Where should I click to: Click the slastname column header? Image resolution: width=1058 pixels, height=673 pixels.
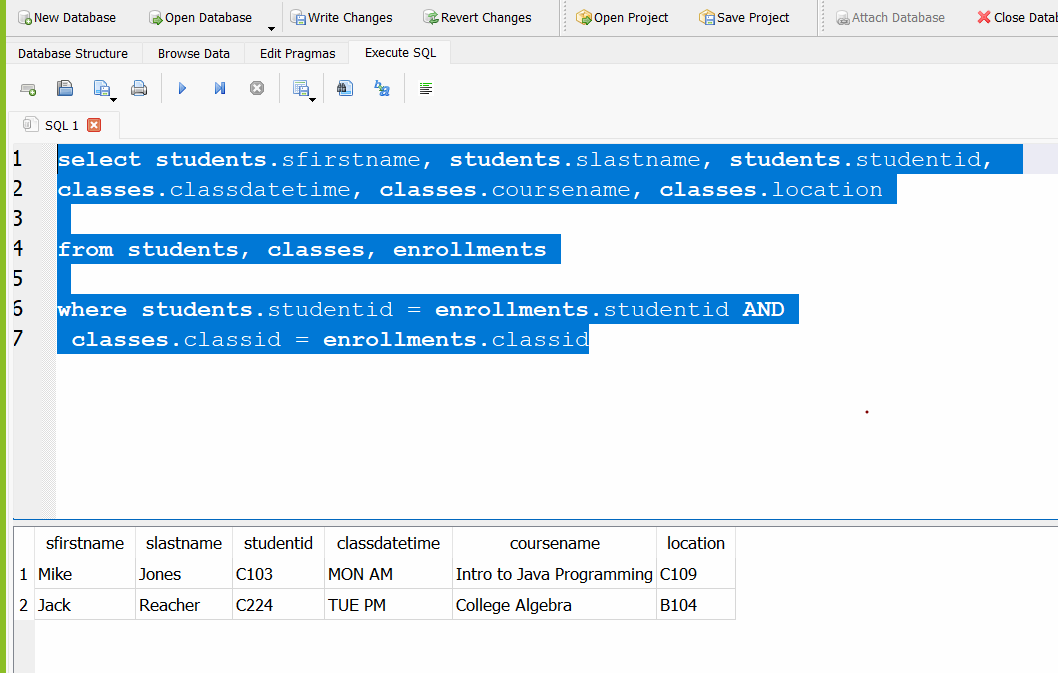coord(184,543)
